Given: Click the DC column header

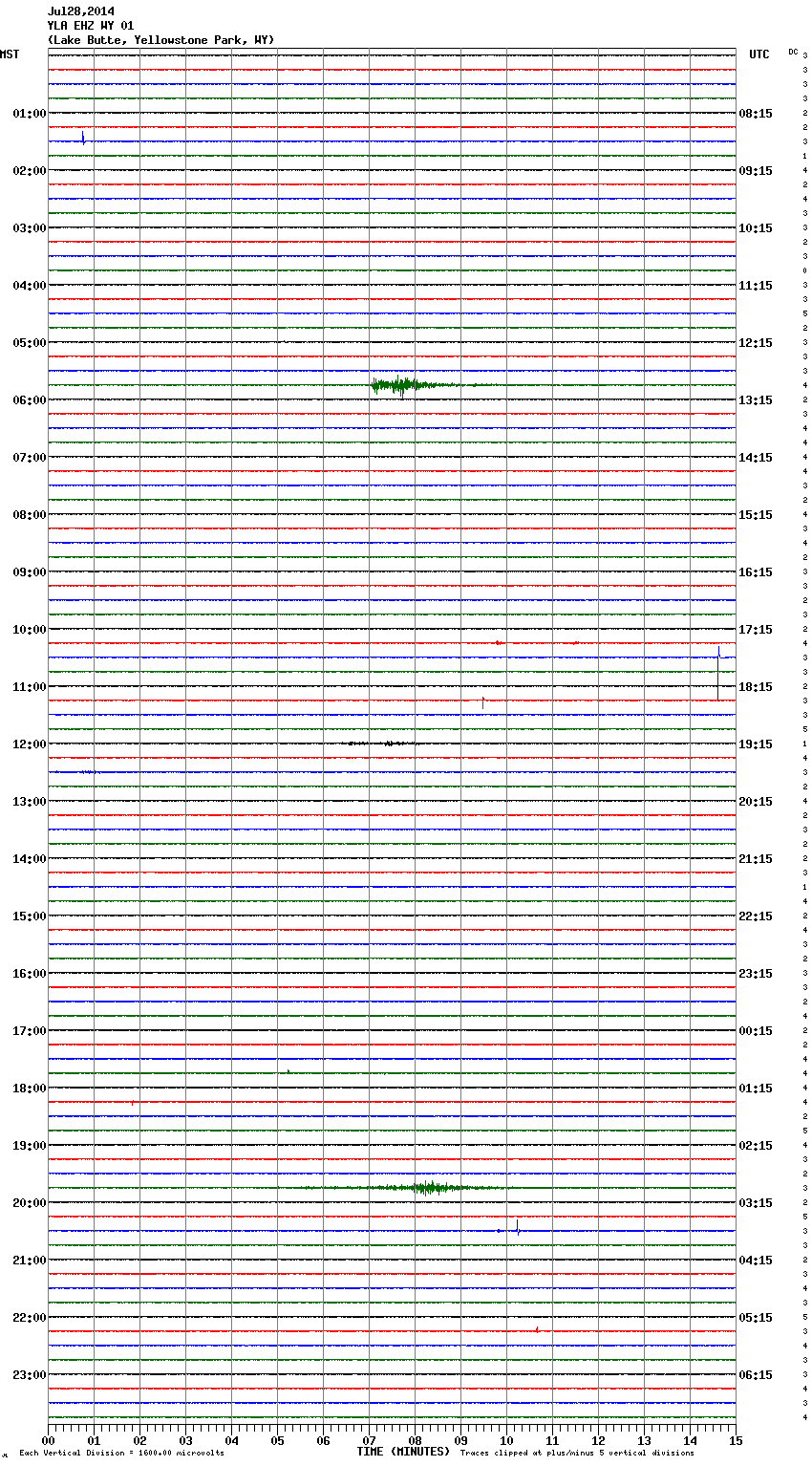Looking at the screenshot, I should [x=793, y=52].
